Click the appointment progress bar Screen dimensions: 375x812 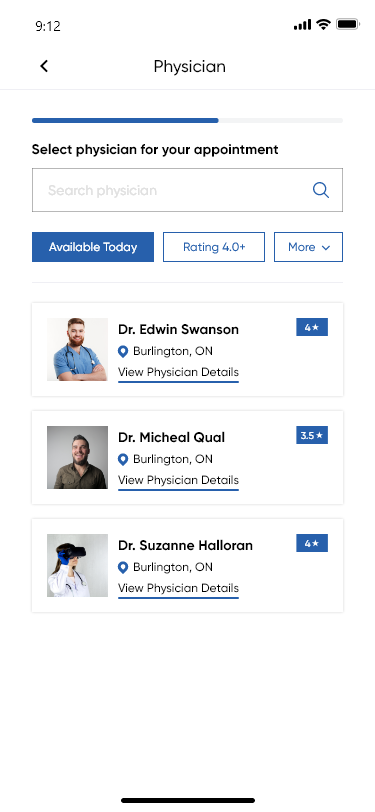[188, 121]
